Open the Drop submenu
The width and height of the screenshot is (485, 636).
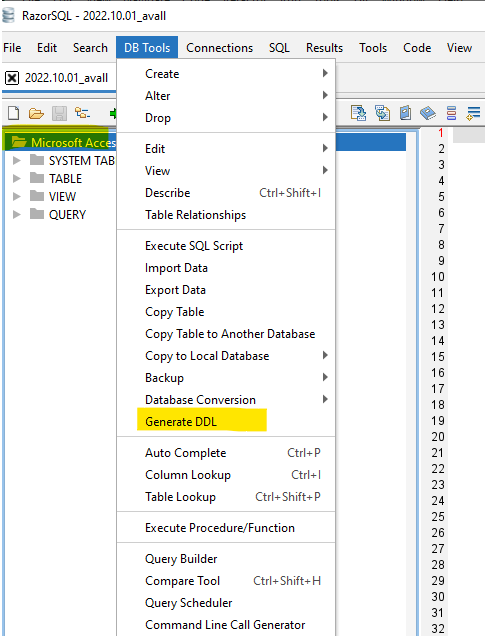pos(226,118)
